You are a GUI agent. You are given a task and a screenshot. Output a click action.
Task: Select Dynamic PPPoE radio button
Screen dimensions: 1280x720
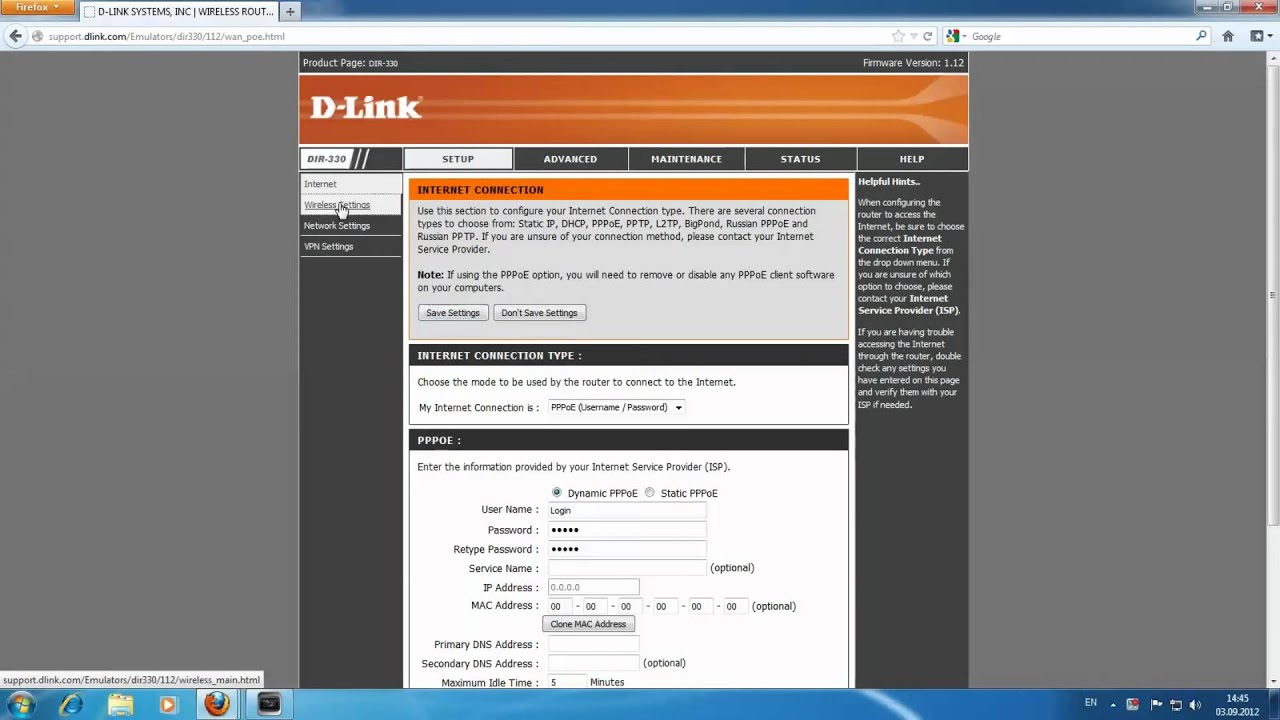[557, 493]
